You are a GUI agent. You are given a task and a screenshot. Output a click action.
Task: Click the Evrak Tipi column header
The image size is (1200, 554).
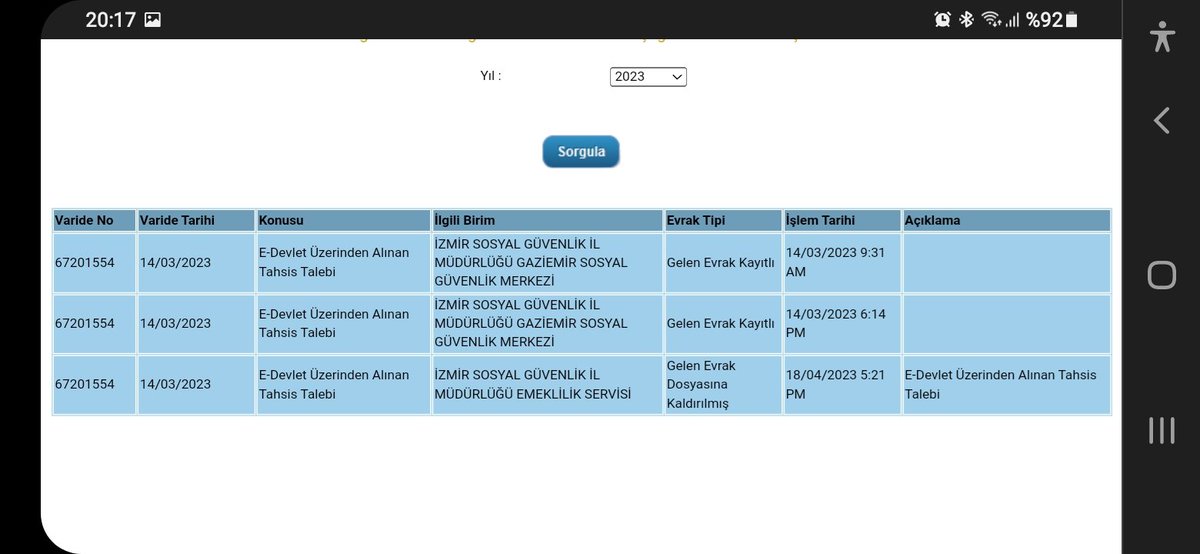[x=722, y=220]
